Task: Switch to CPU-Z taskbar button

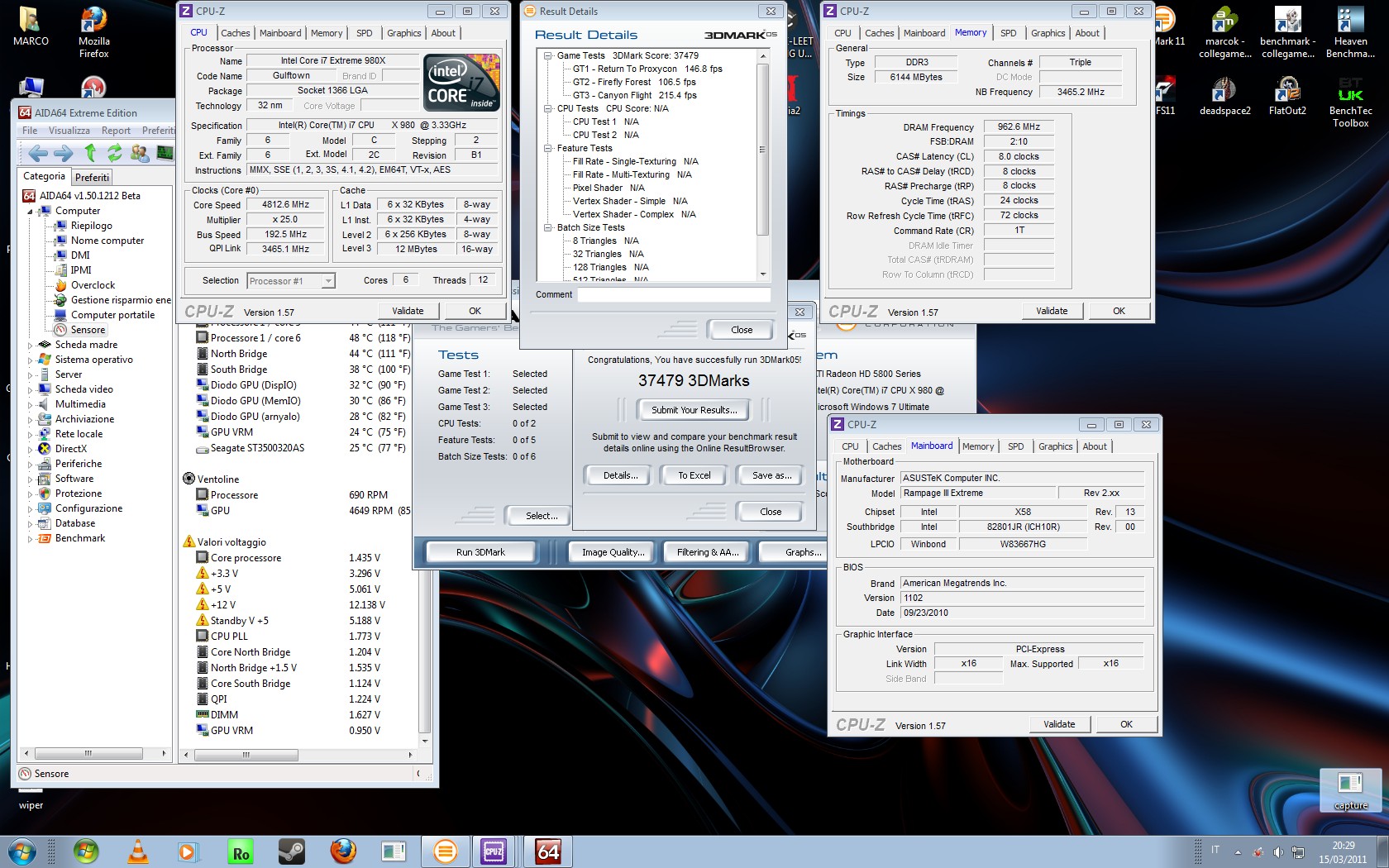Action: click(494, 851)
